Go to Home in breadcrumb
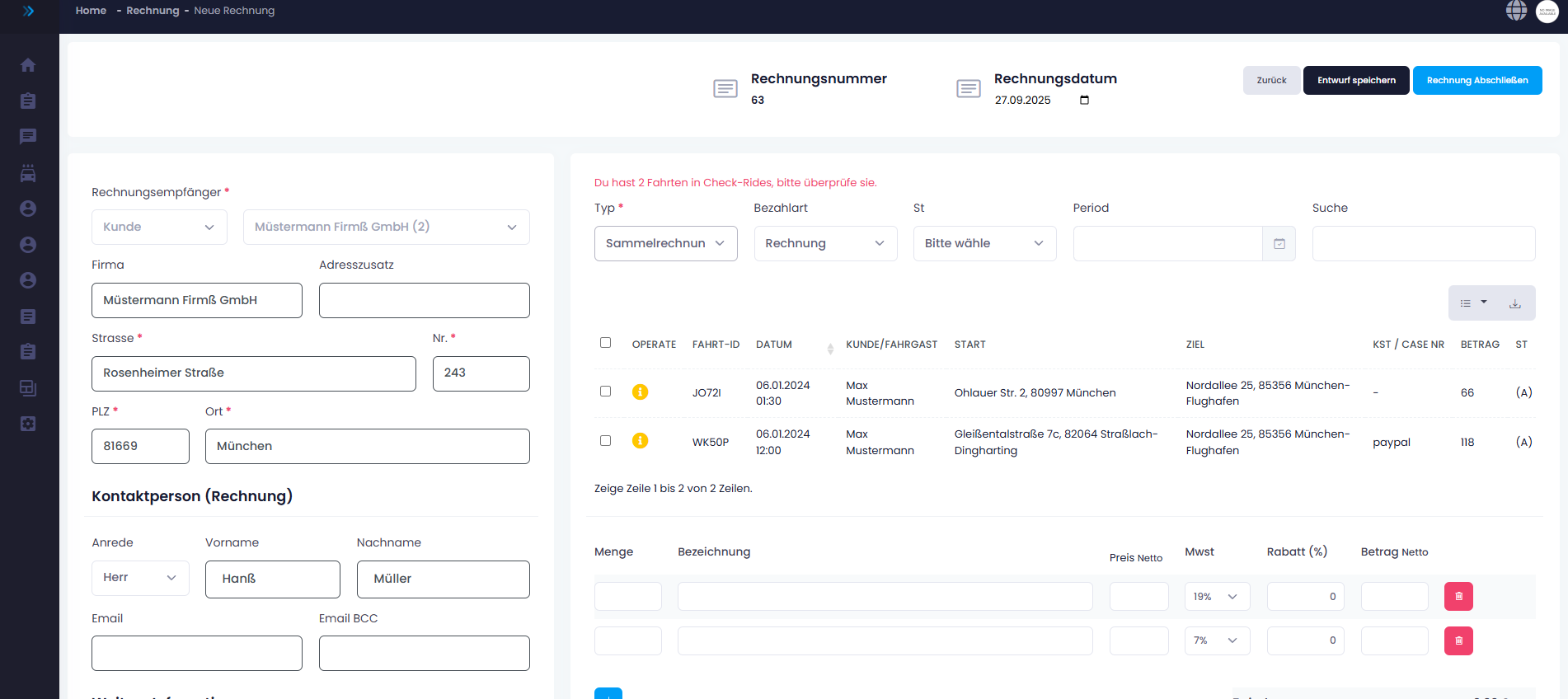 pyautogui.click(x=91, y=11)
